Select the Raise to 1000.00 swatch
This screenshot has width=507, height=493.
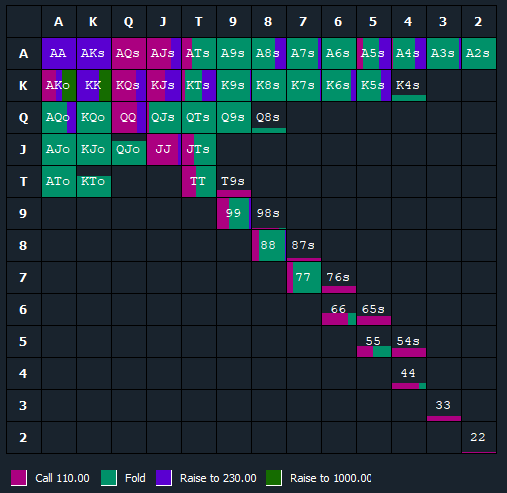(x=274, y=478)
